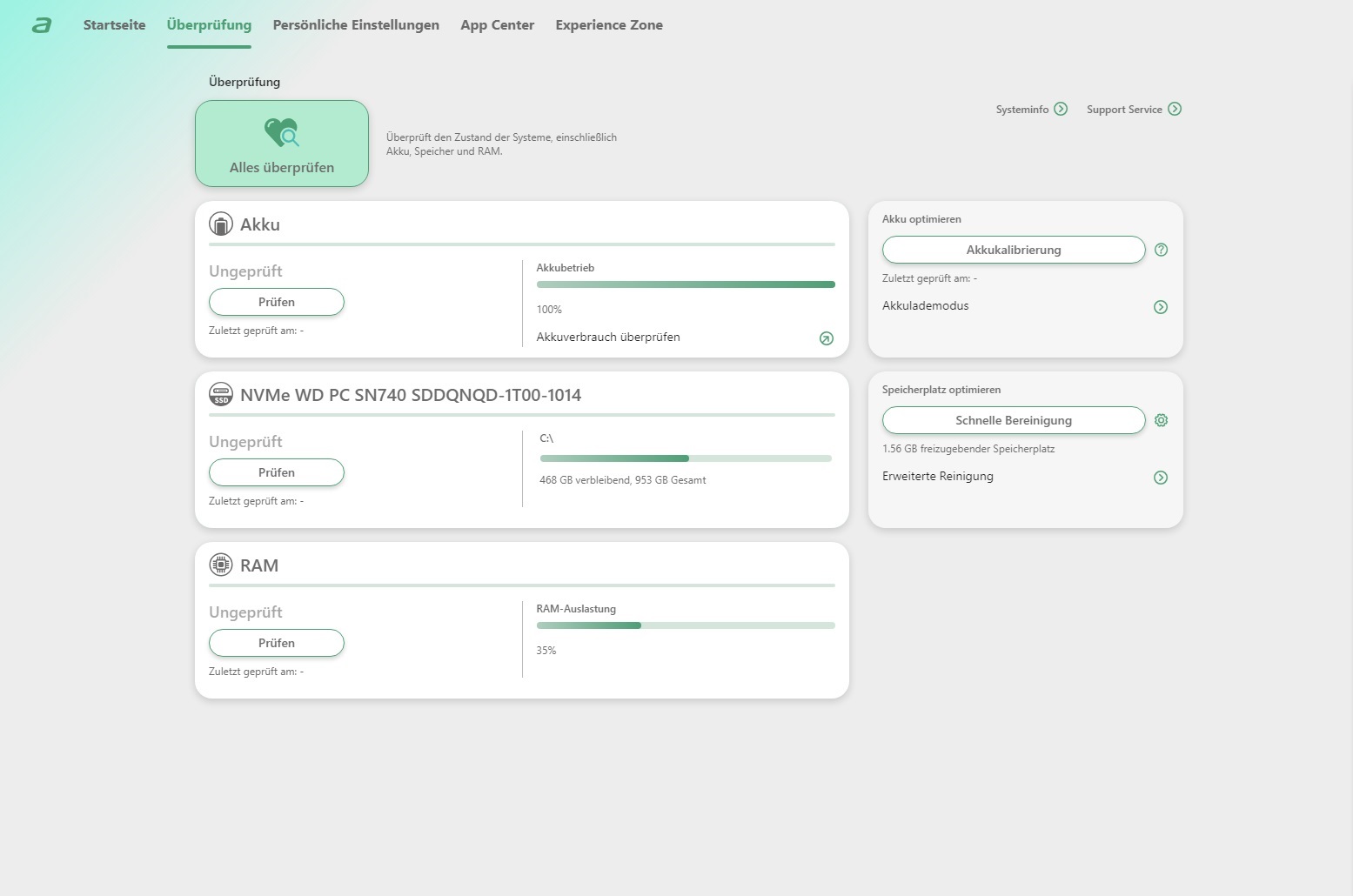
Task: Open the gear settings beside Schnelle Bereinigung
Action: click(x=1161, y=420)
